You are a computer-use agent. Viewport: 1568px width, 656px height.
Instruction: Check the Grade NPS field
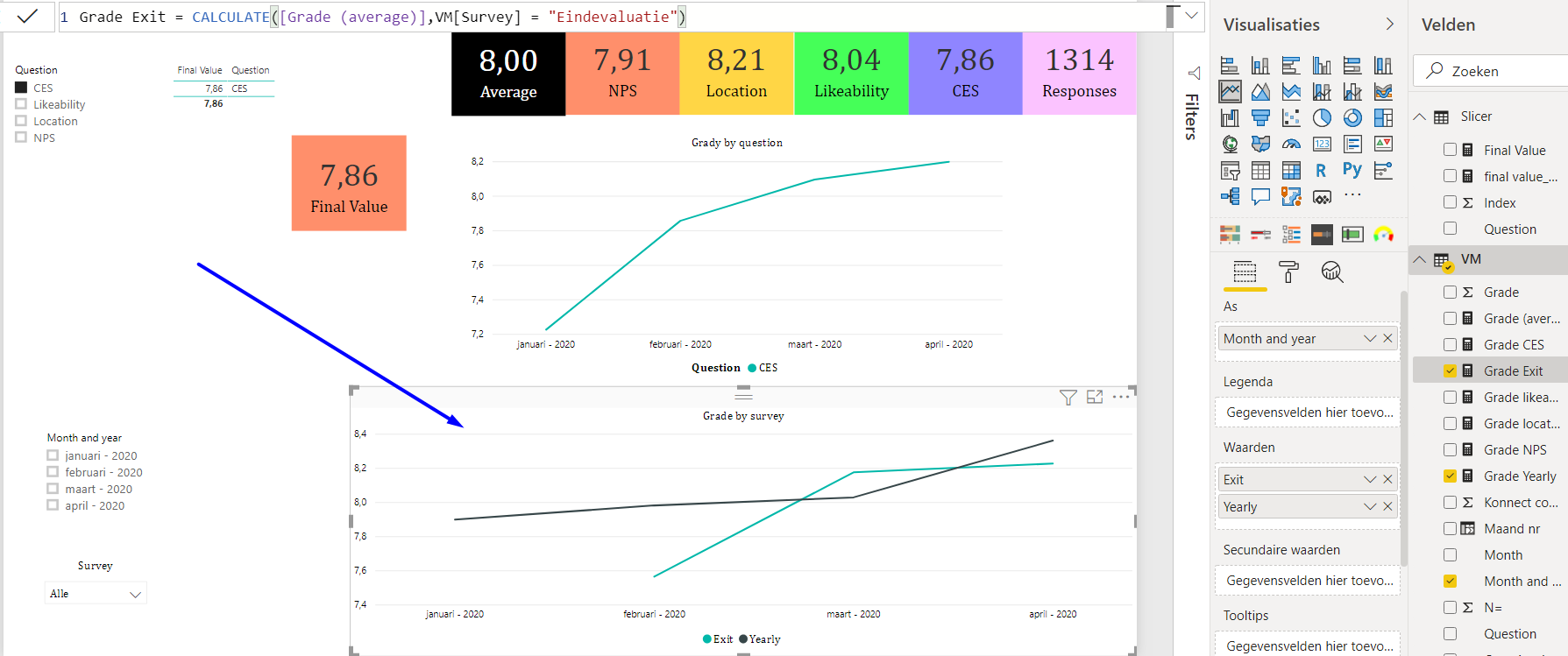[1450, 449]
